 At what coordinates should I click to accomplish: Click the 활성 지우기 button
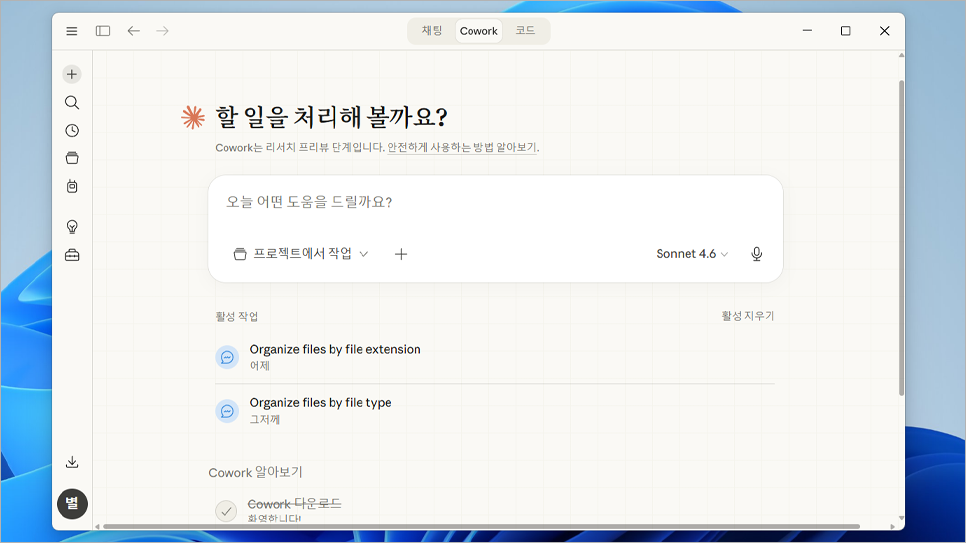click(747, 316)
